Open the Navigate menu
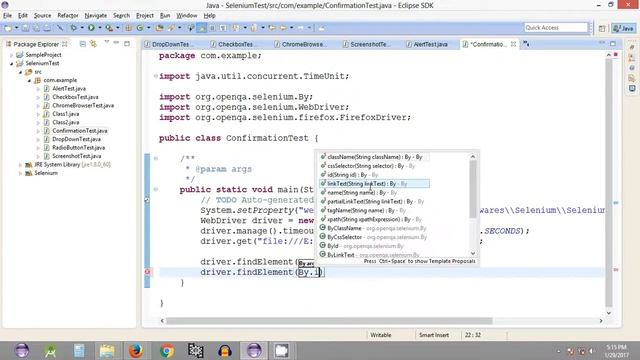The image size is (640, 360). (96, 16)
